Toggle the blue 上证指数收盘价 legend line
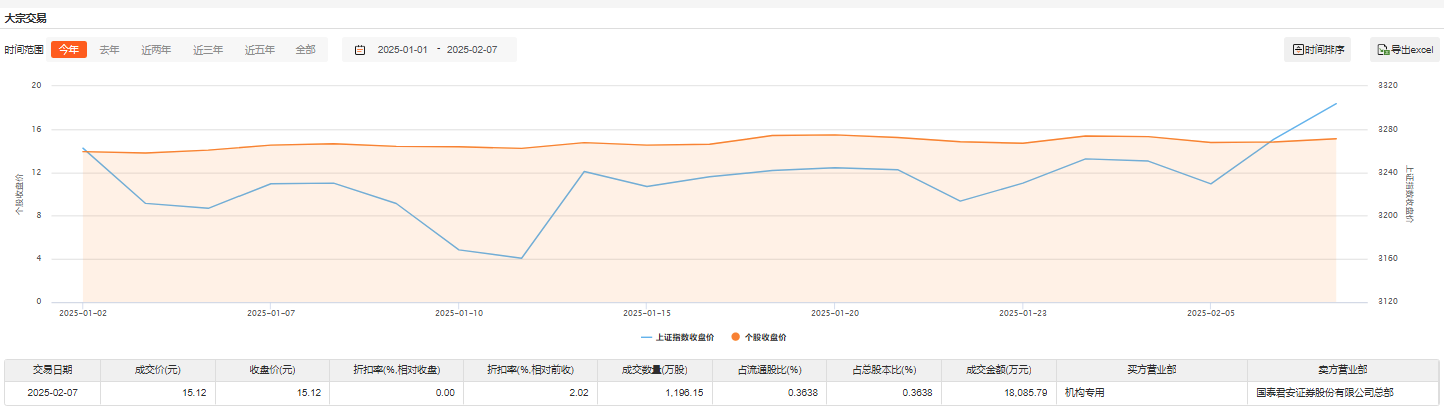Screen dimensions: 1444x410 click(x=647, y=337)
